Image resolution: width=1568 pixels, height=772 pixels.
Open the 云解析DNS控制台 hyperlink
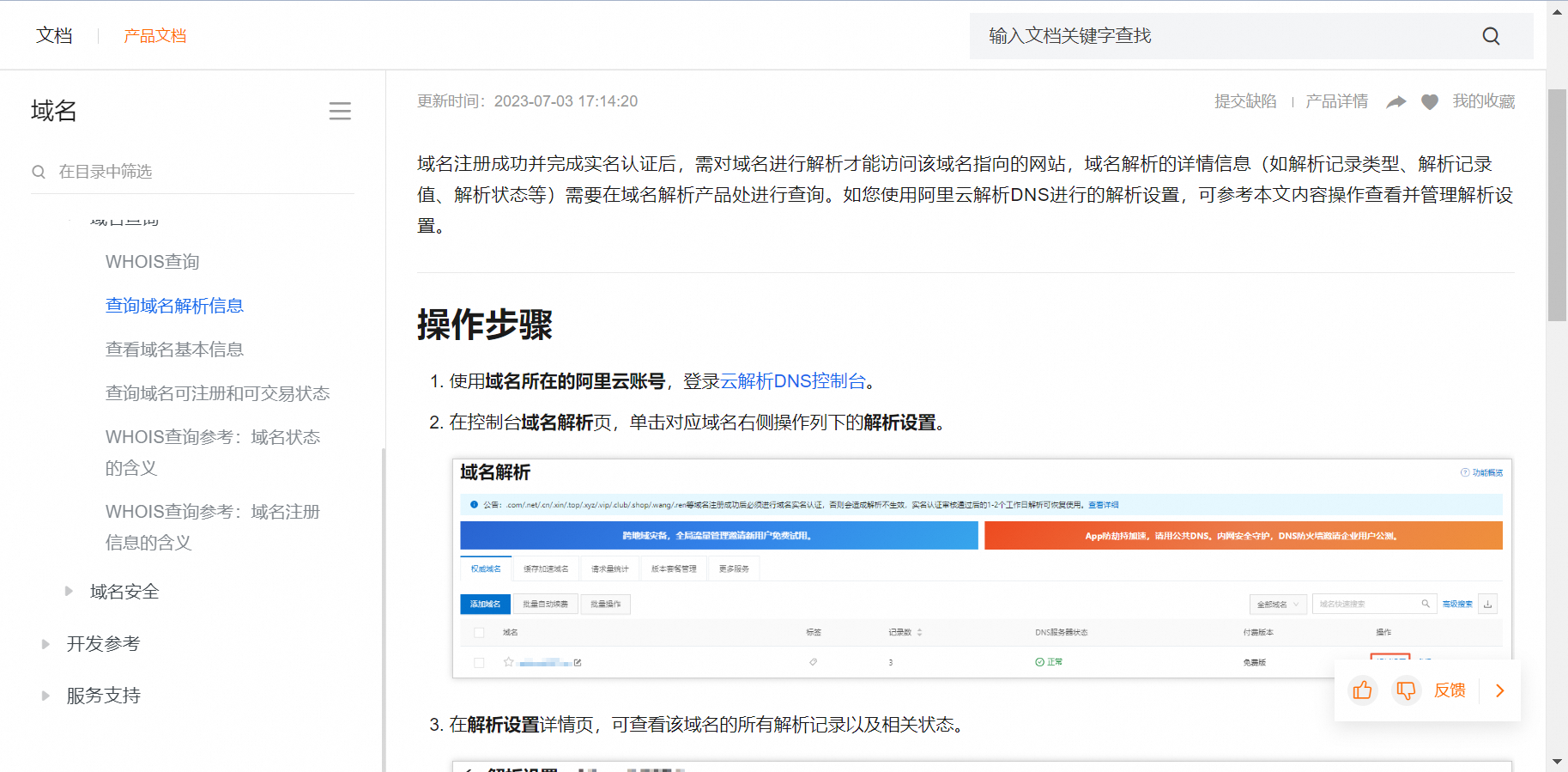[793, 381]
